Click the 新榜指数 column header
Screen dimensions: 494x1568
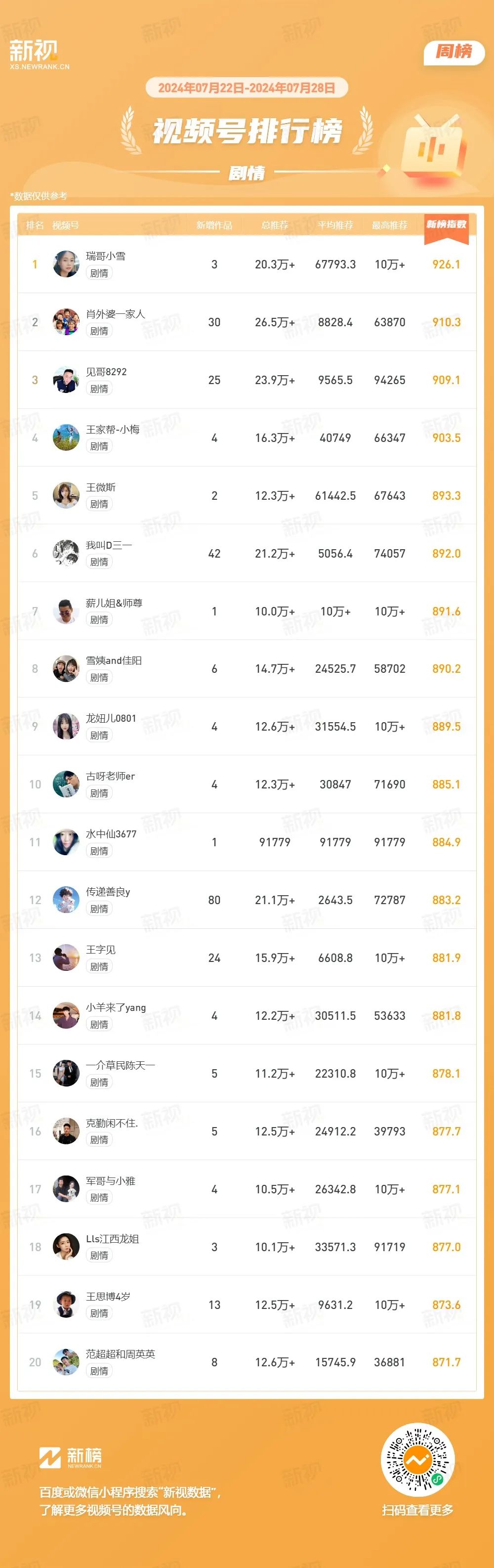click(446, 225)
